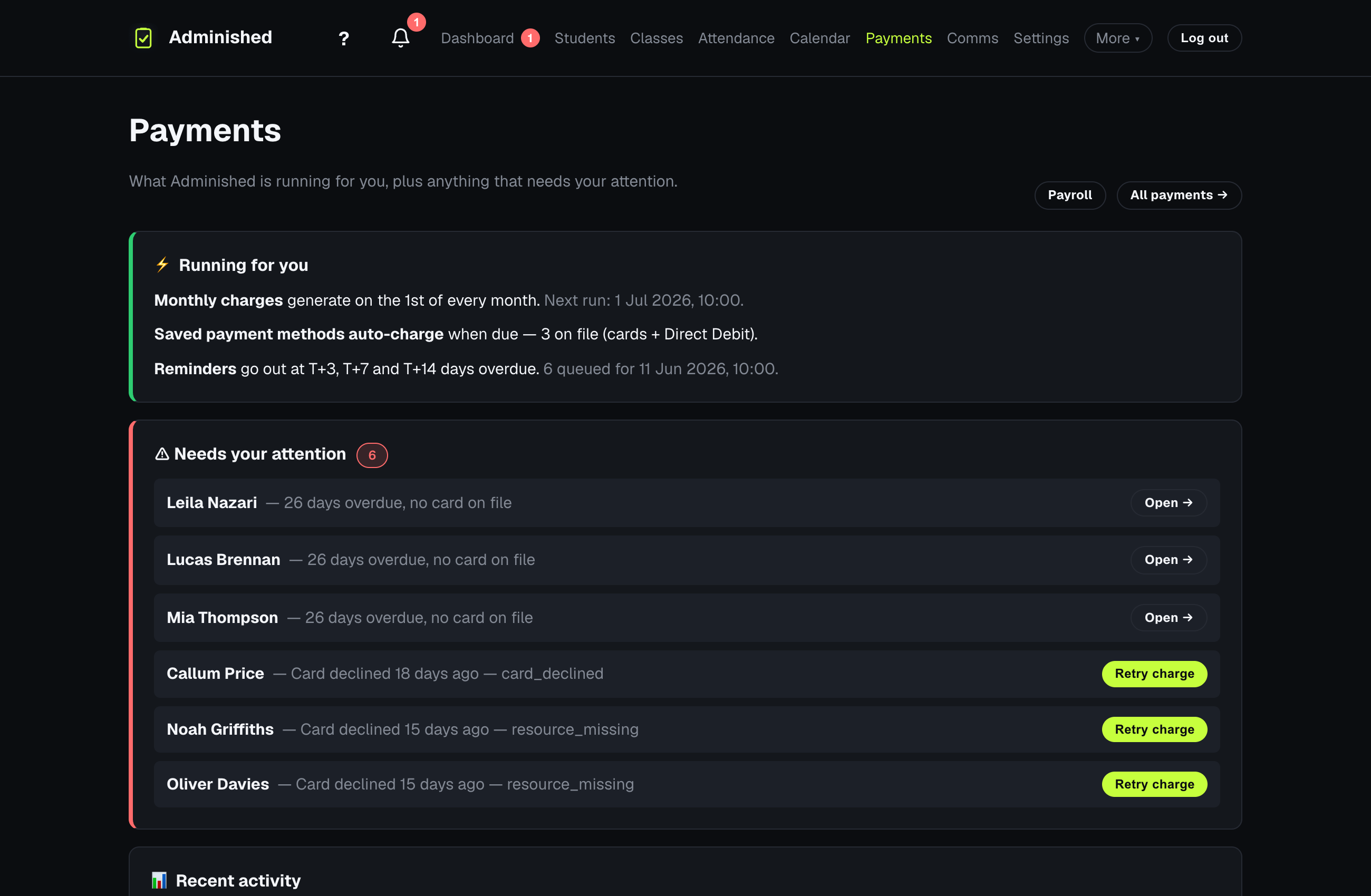The image size is (1371, 896).
Task: Open the Settings nav item
Action: click(1041, 38)
